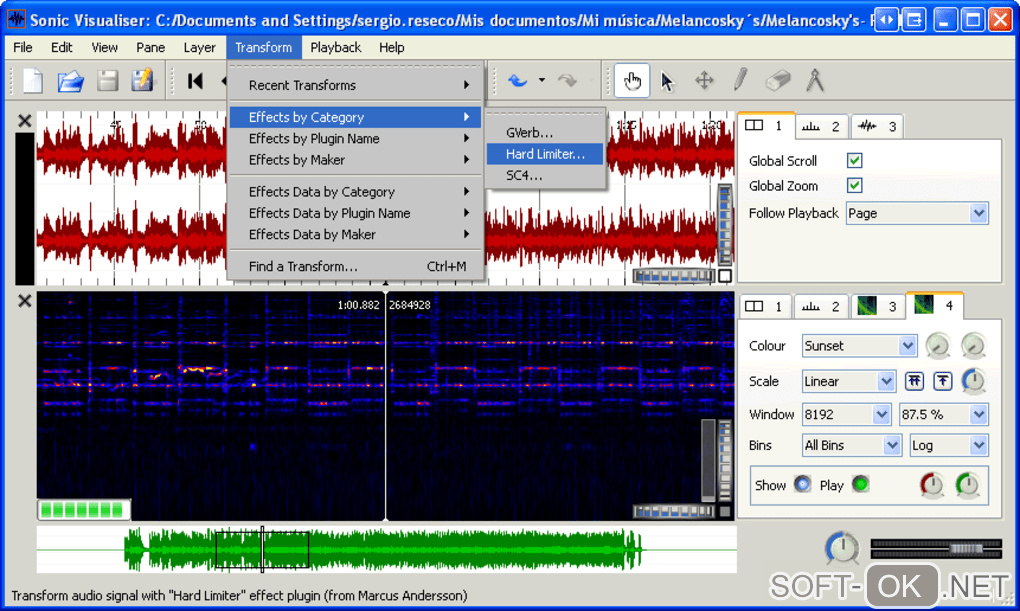Choose the Measure compass tool
The height and width of the screenshot is (611, 1020).
click(x=815, y=81)
